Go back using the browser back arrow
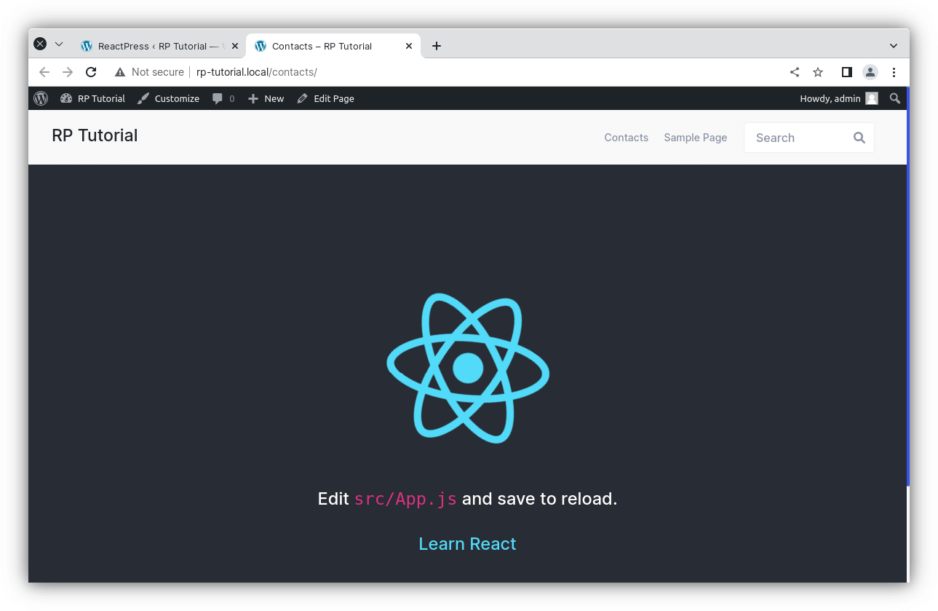Viewport: 938px width, 611px height. (x=44, y=72)
